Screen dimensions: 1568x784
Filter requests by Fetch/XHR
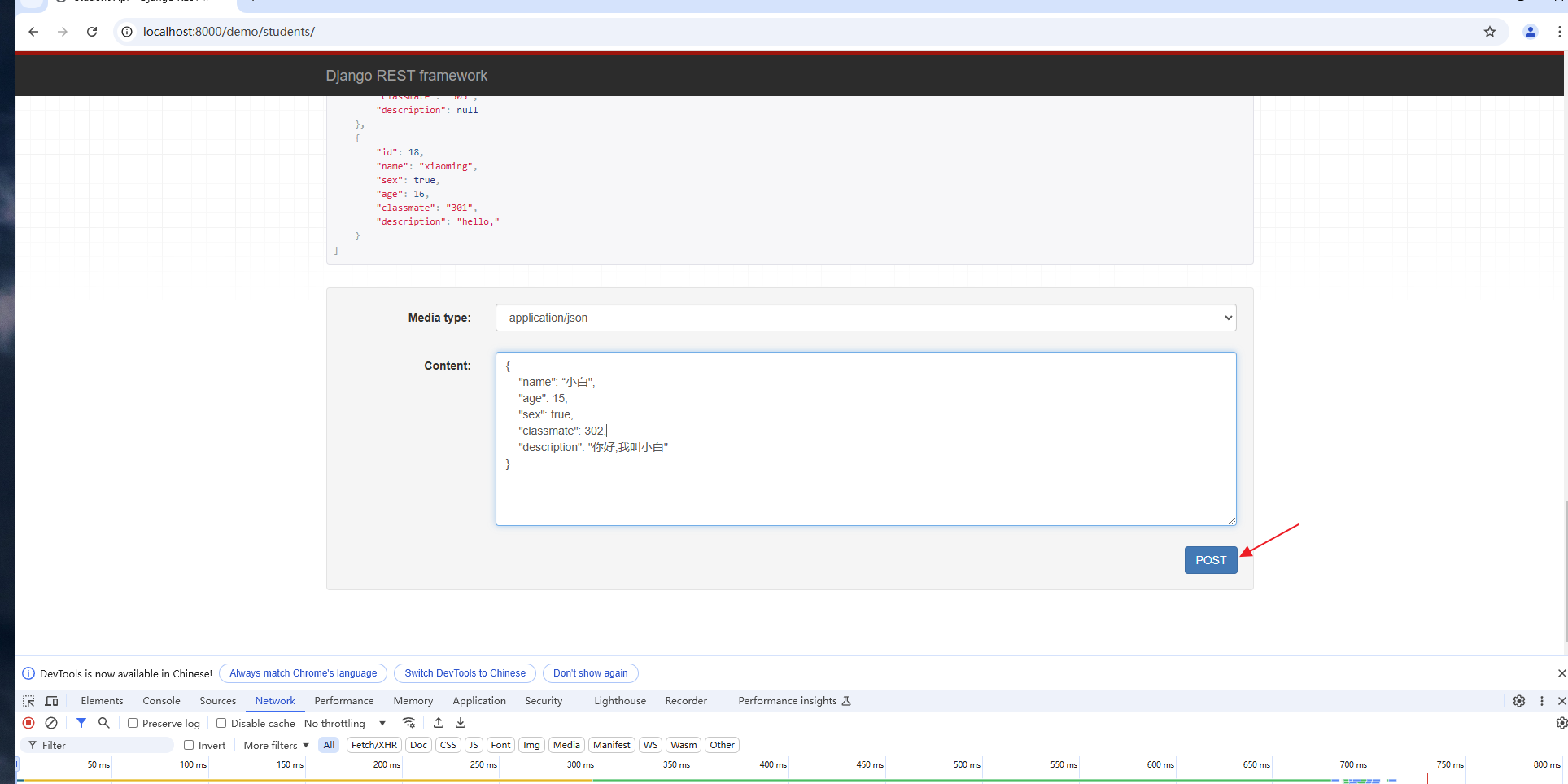(374, 745)
